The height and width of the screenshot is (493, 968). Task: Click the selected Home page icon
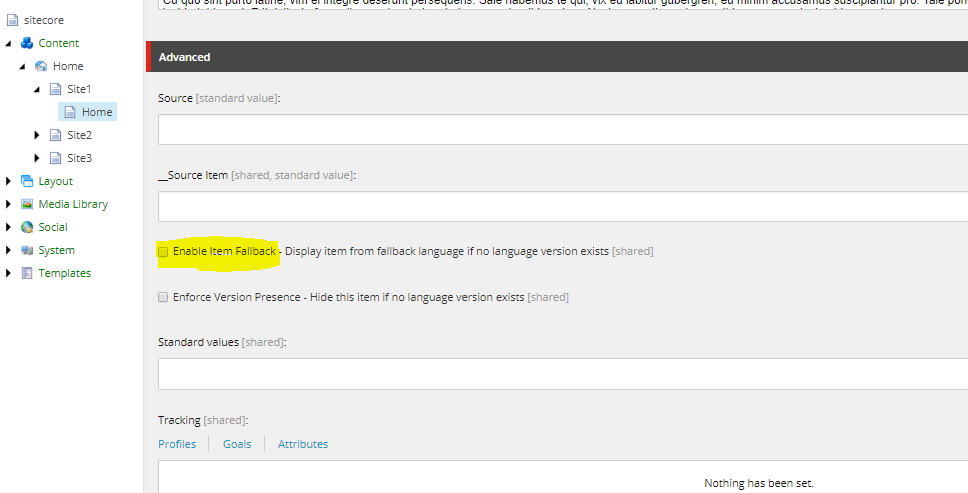pyautogui.click(x=70, y=112)
